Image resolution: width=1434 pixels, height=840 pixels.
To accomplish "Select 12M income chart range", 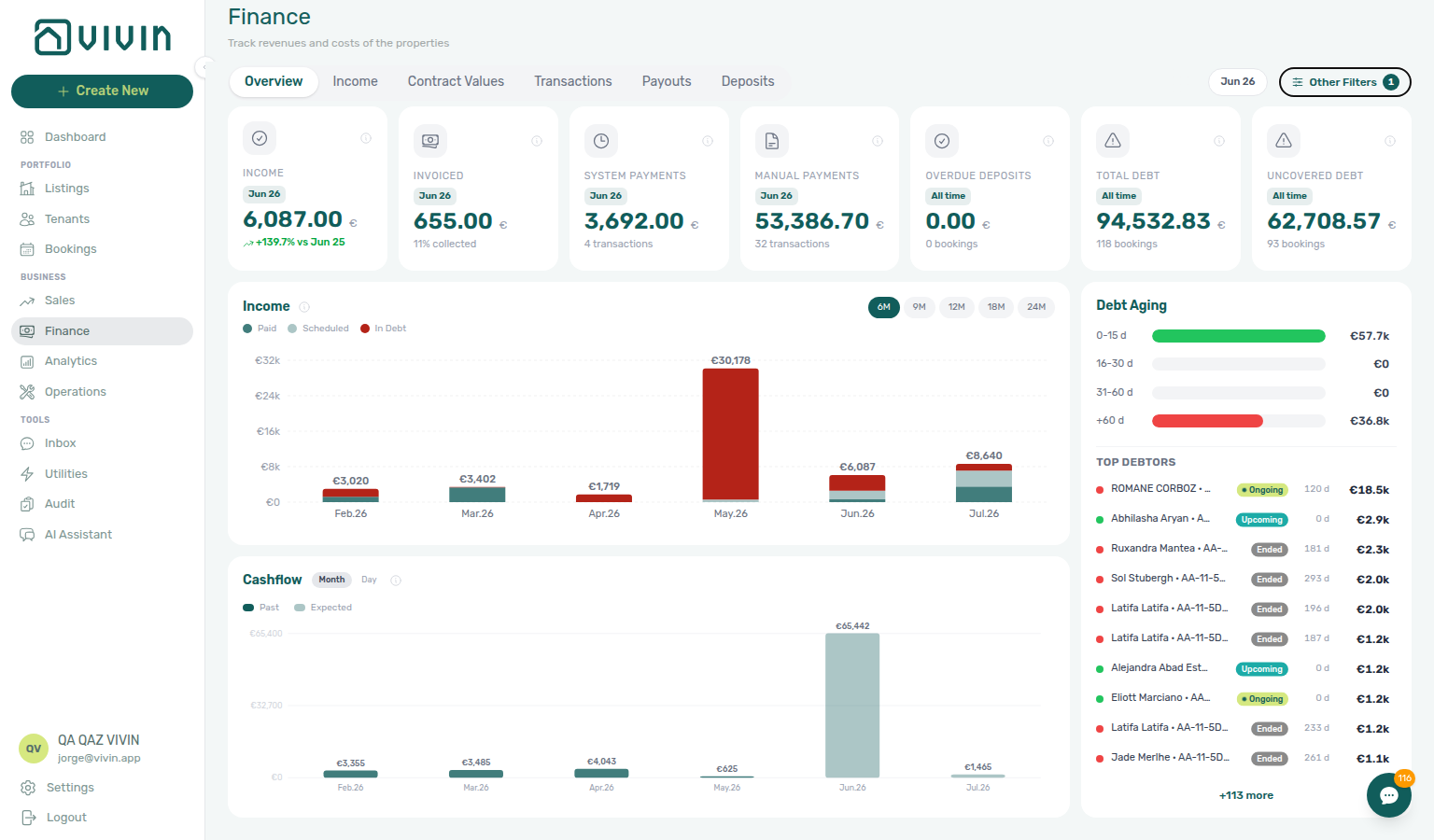I will (957, 307).
